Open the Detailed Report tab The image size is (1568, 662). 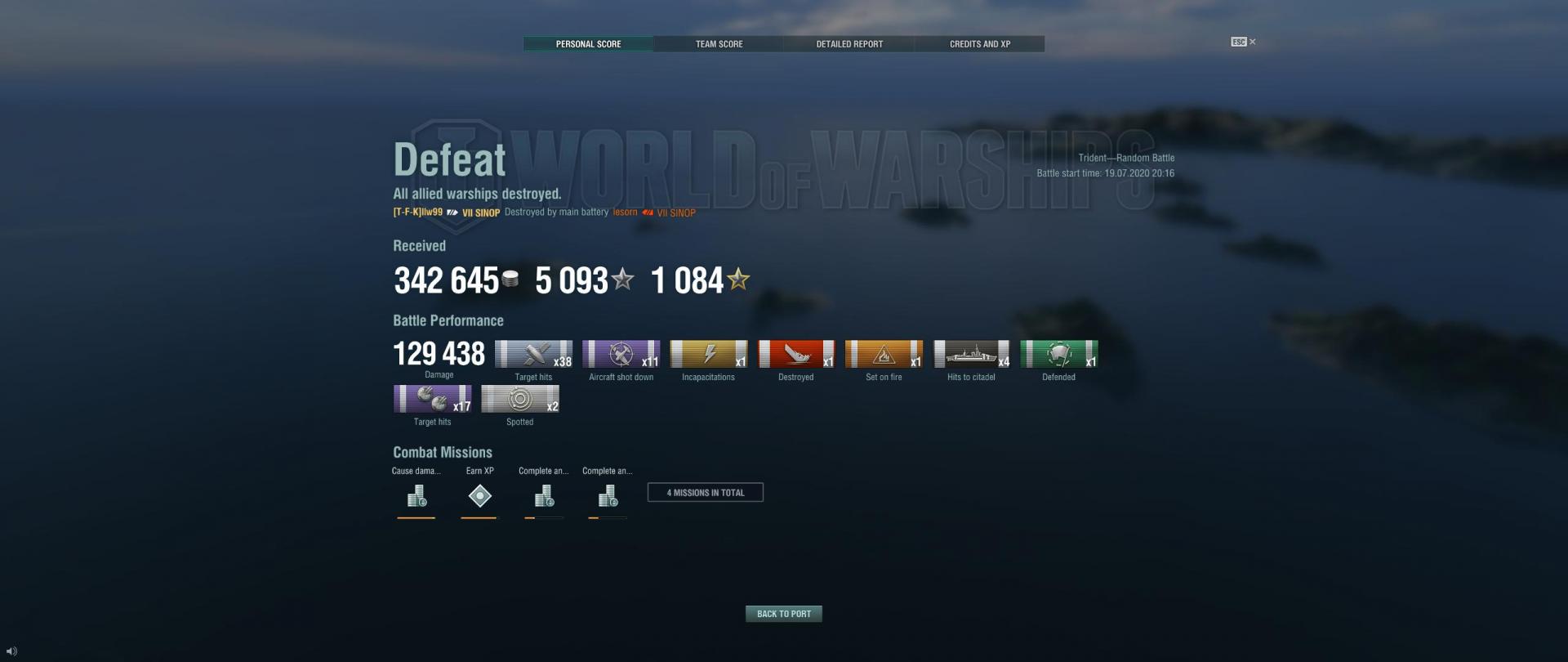pos(849,44)
